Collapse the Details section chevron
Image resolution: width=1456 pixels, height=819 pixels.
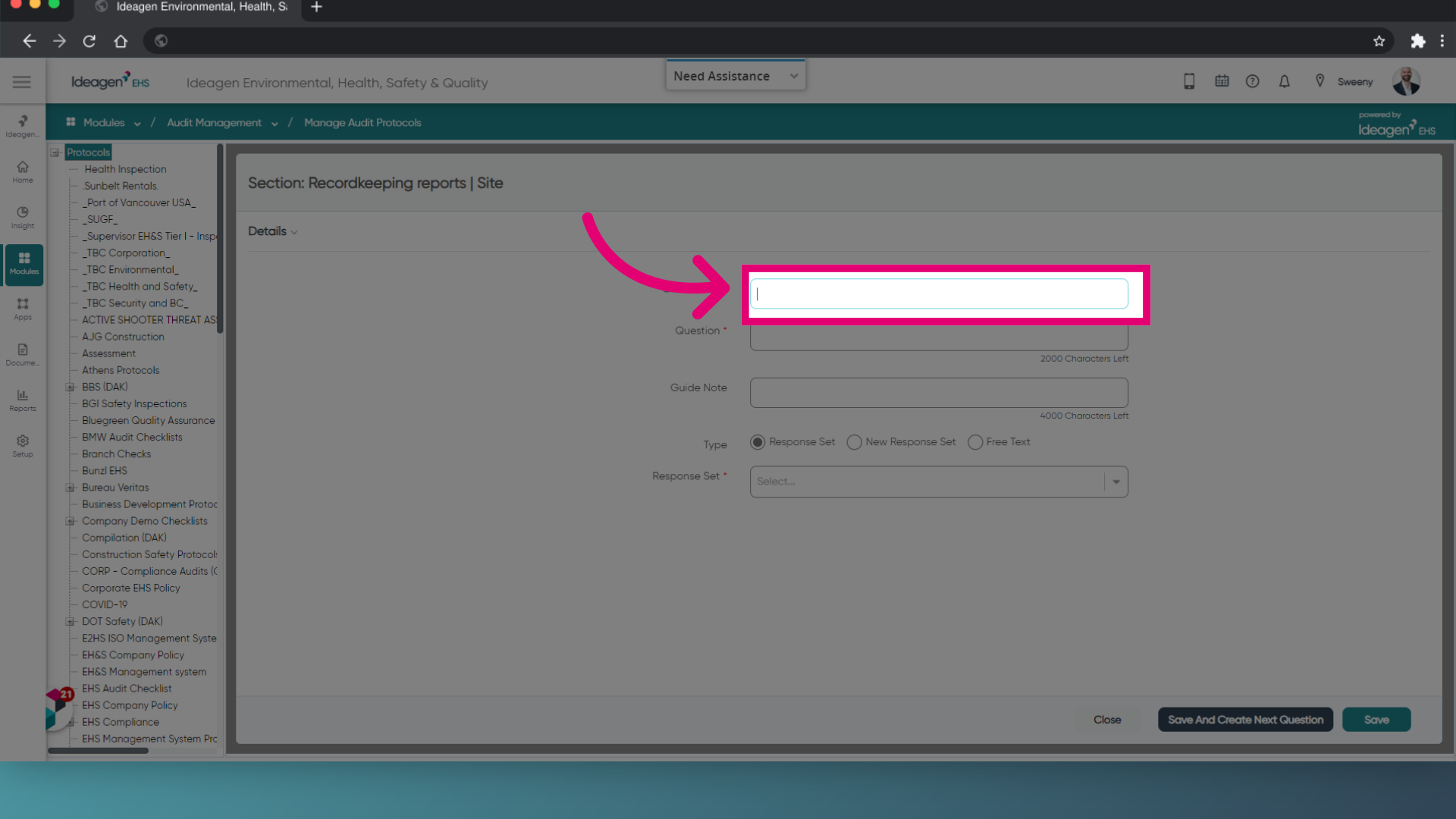[294, 232]
